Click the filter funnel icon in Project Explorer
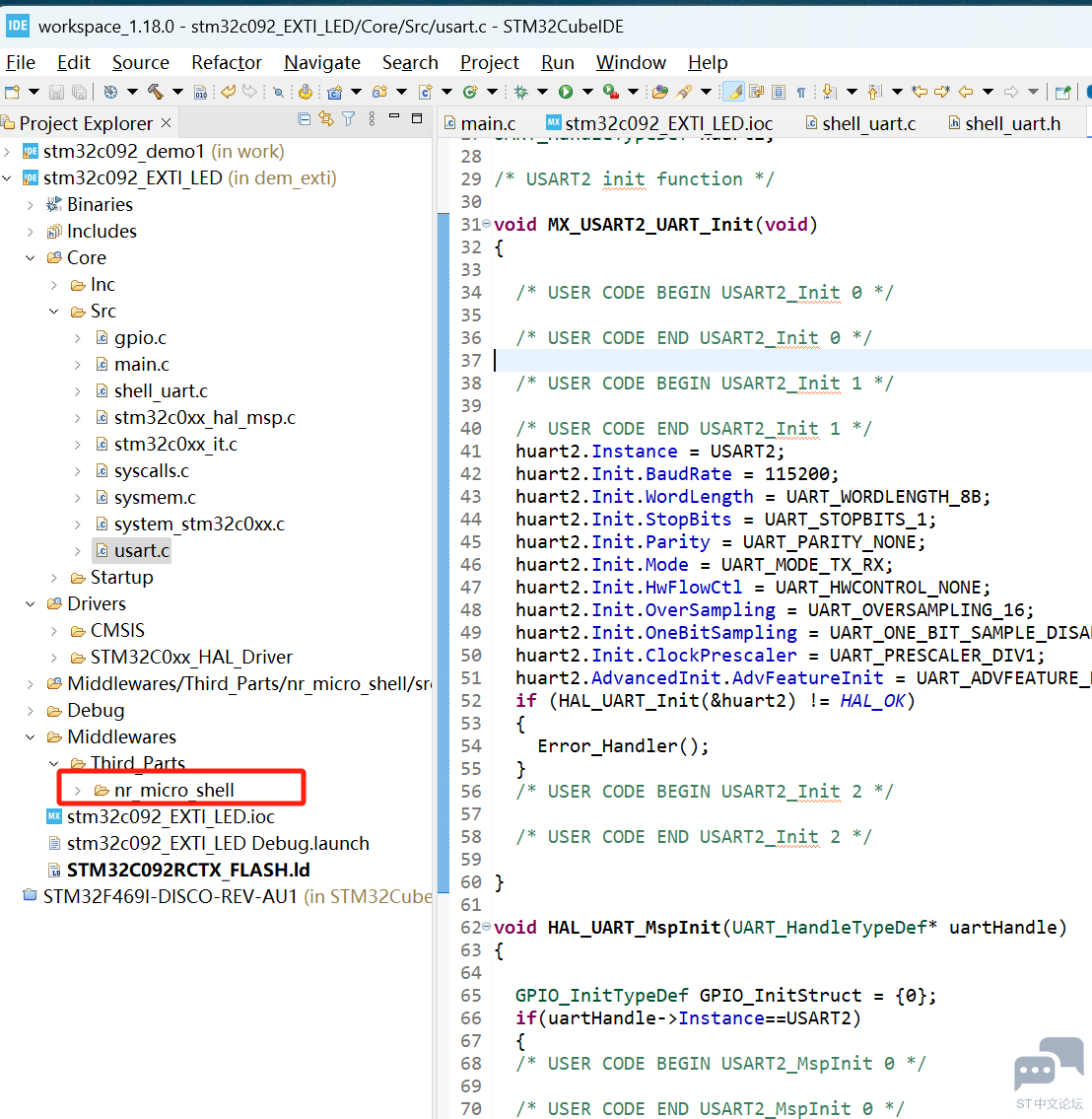The width and height of the screenshot is (1092, 1119). (x=348, y=119)
